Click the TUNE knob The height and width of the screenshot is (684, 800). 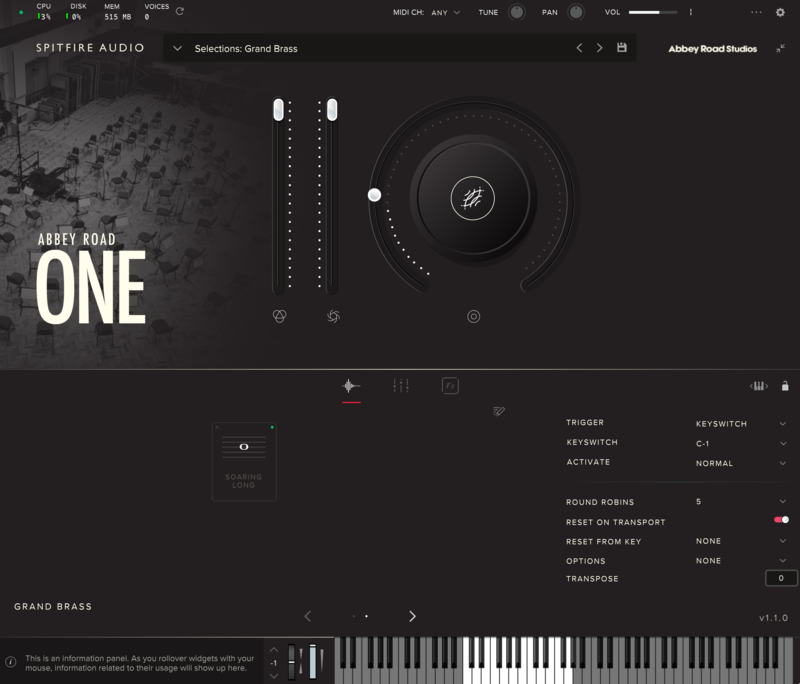(x=516, y=12)
